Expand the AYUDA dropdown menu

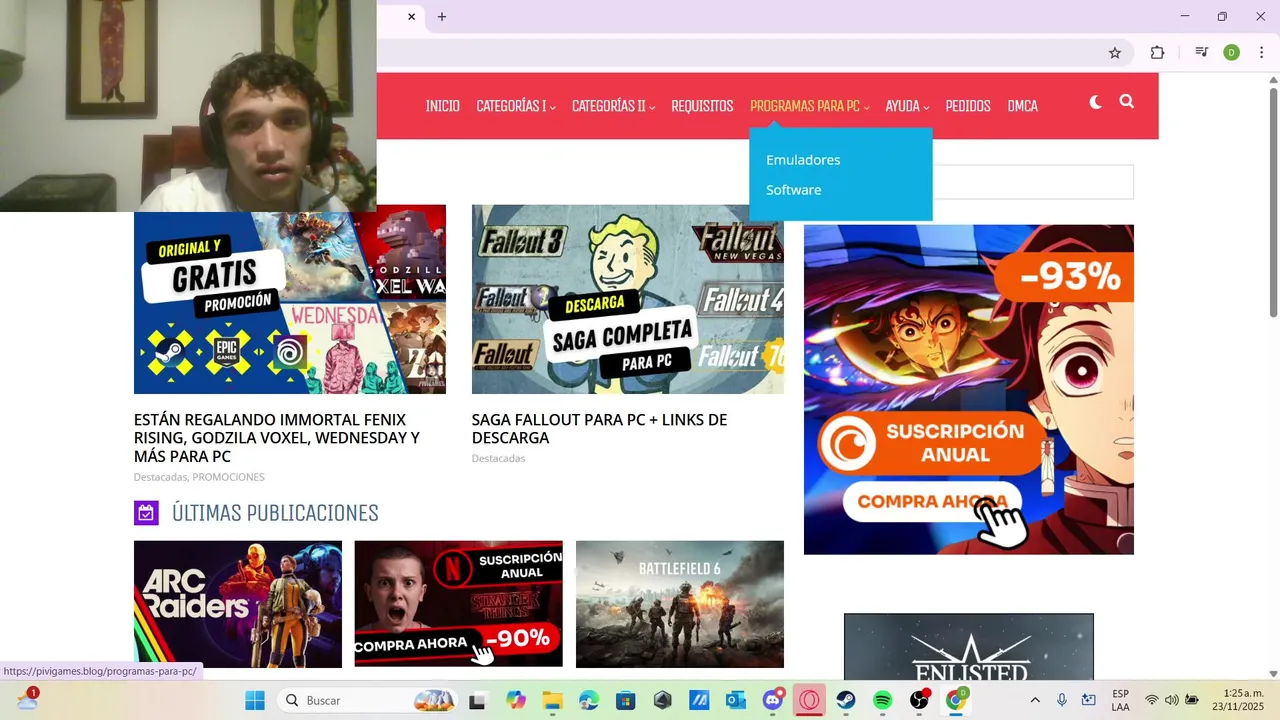point(907,106)
